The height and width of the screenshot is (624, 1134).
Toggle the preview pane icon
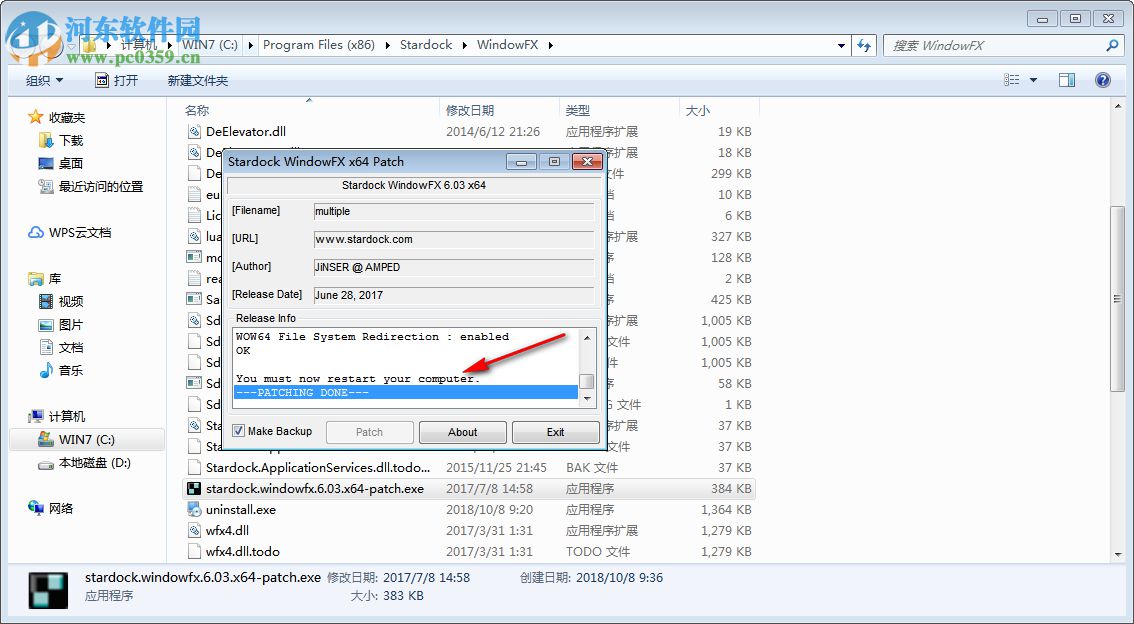[1066, 79]
